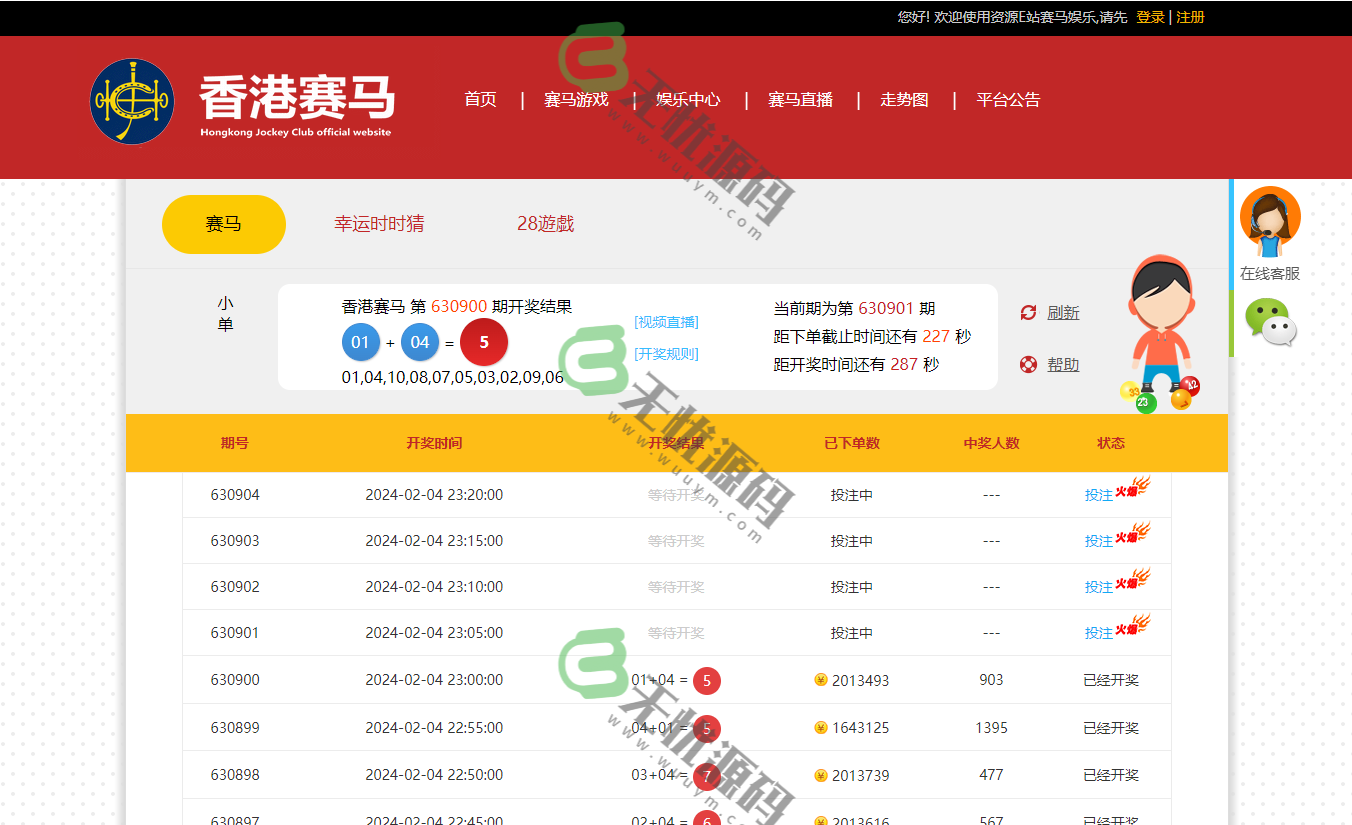This screenshot has height=825, width=1352.
Task: Open the 开奖规则 draw rules link
Action: (x=664, y=353)
